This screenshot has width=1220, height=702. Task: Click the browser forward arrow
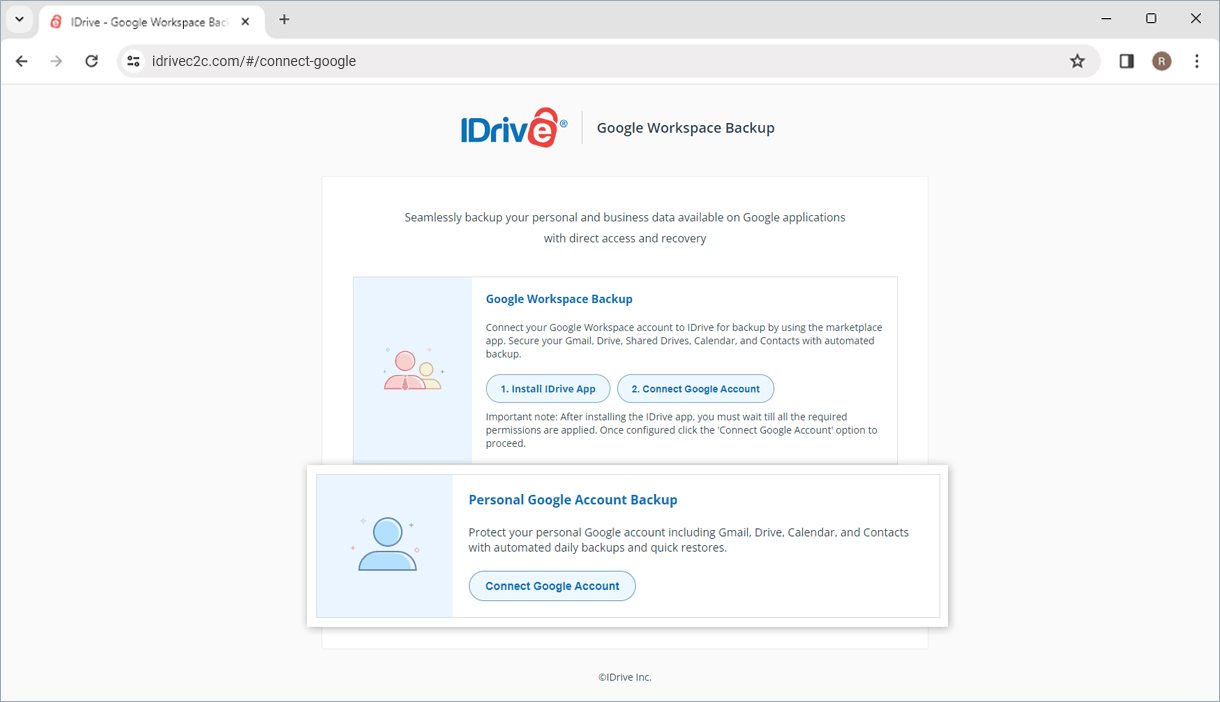57,61
